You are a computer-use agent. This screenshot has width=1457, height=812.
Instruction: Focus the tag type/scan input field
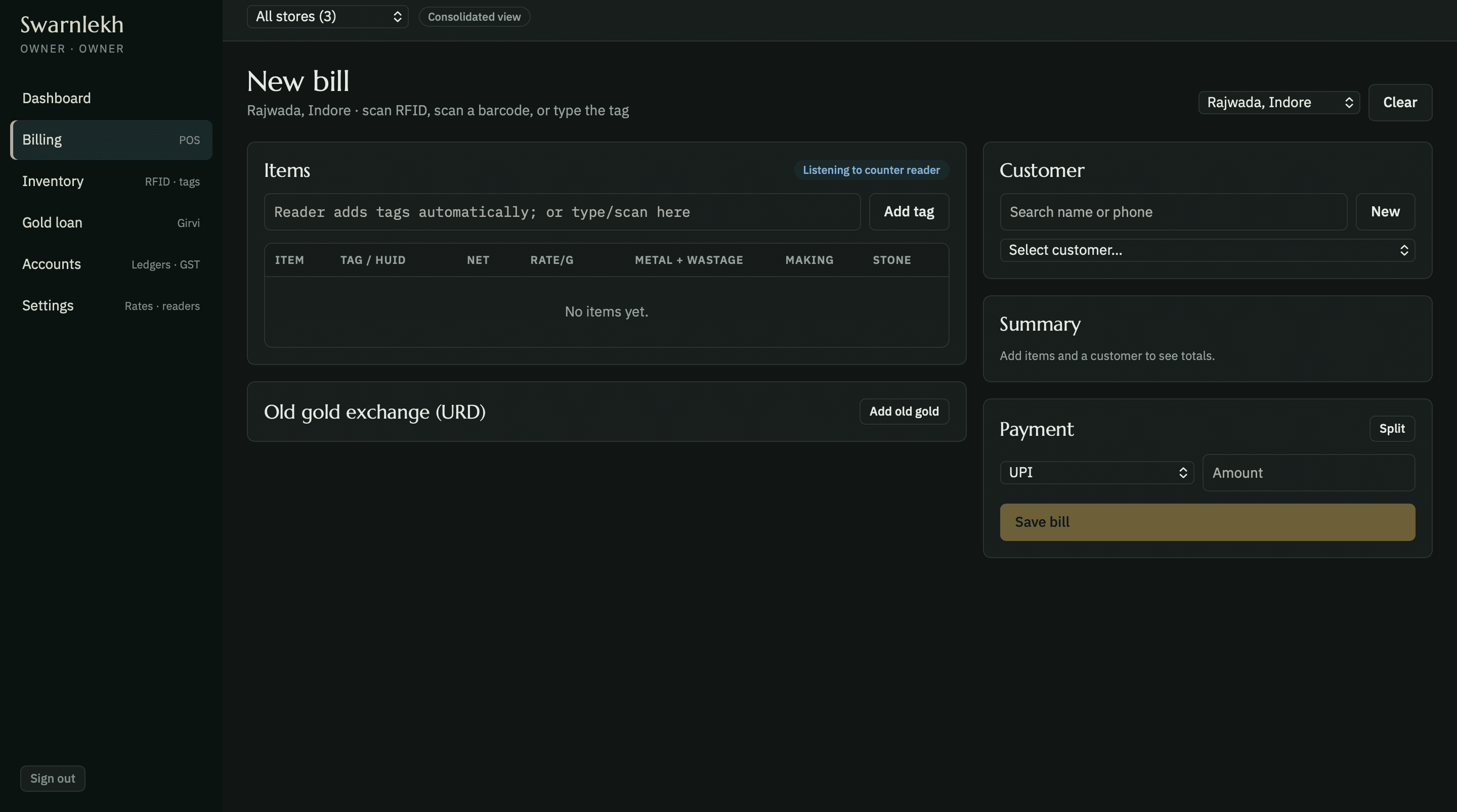(x=562, y=212)
